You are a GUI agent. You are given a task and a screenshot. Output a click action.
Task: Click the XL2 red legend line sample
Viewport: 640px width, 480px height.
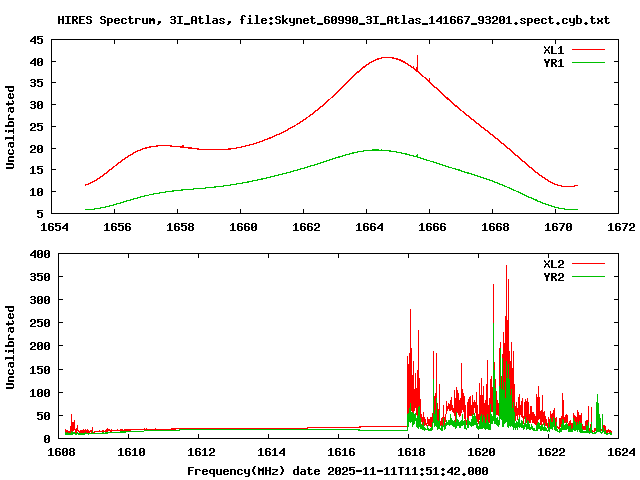tap(589, 264)
